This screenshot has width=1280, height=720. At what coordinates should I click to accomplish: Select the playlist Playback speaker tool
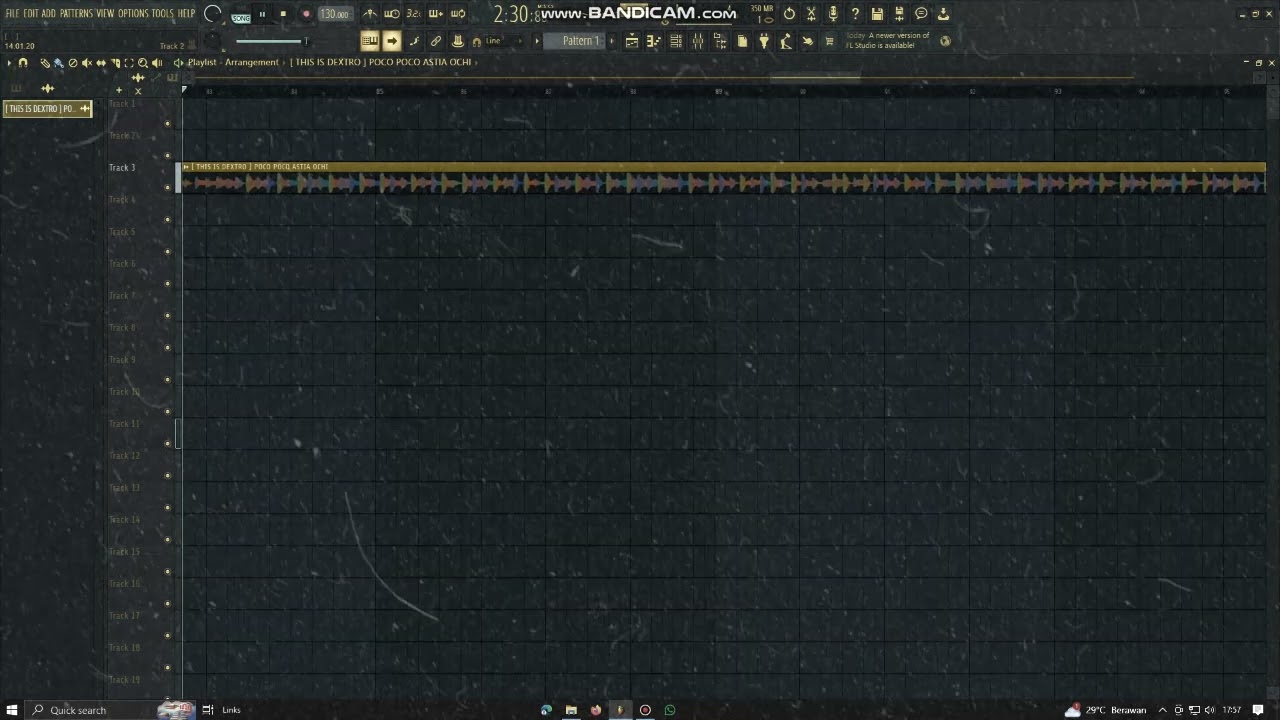(156, 63)
